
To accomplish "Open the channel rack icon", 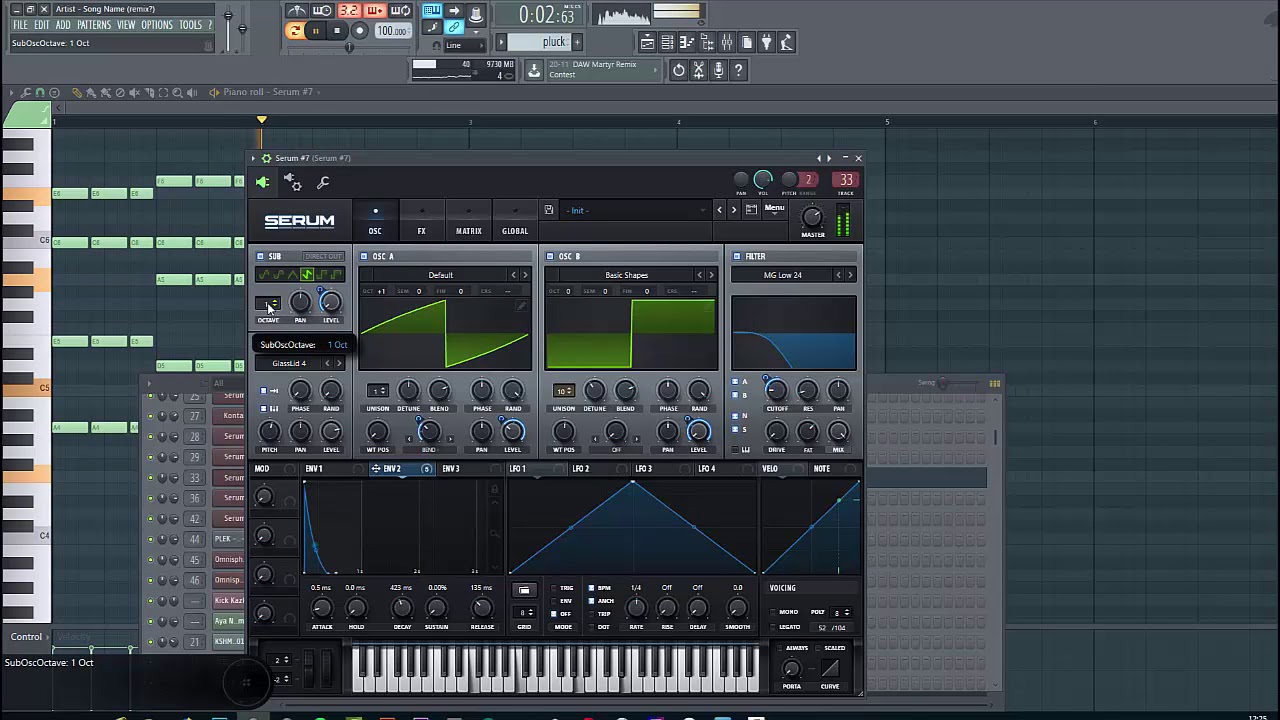I will (667, 42).
